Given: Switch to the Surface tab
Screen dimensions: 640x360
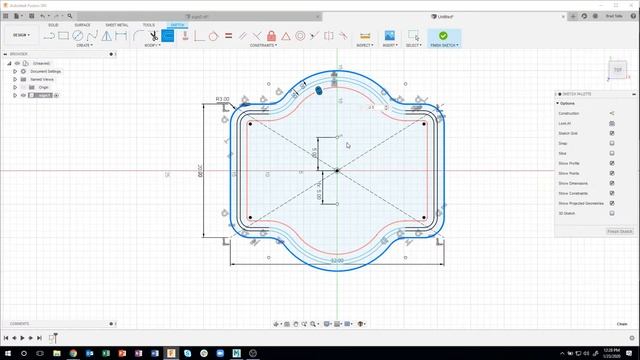Looking at the screenshot, I should click(82, 25).
